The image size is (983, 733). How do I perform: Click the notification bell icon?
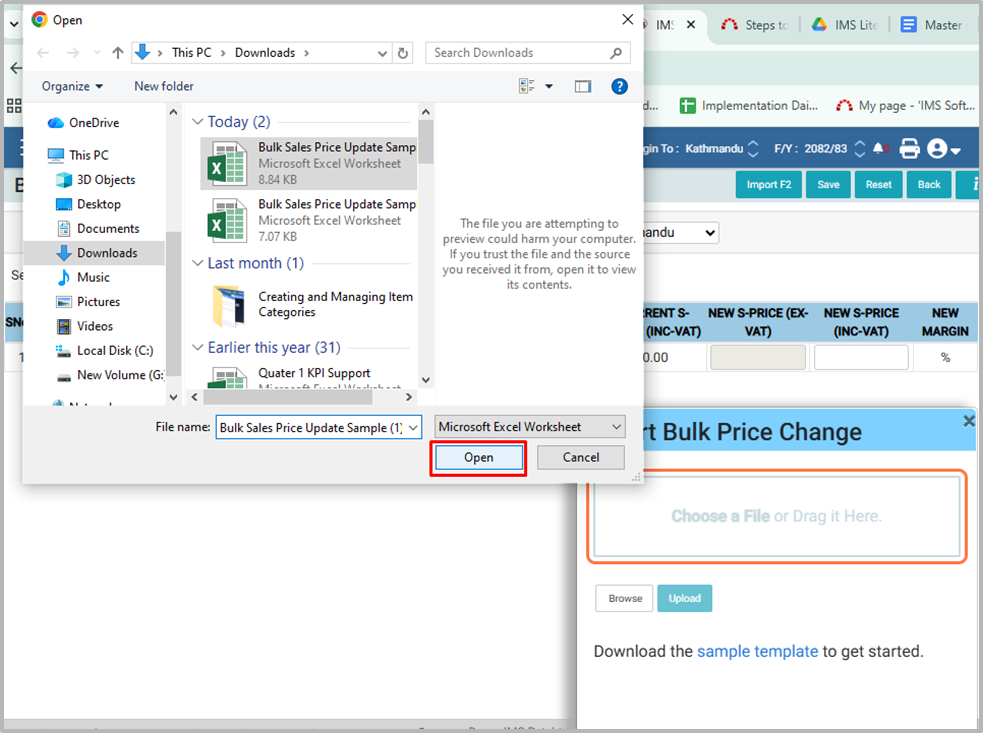(879, 149)
